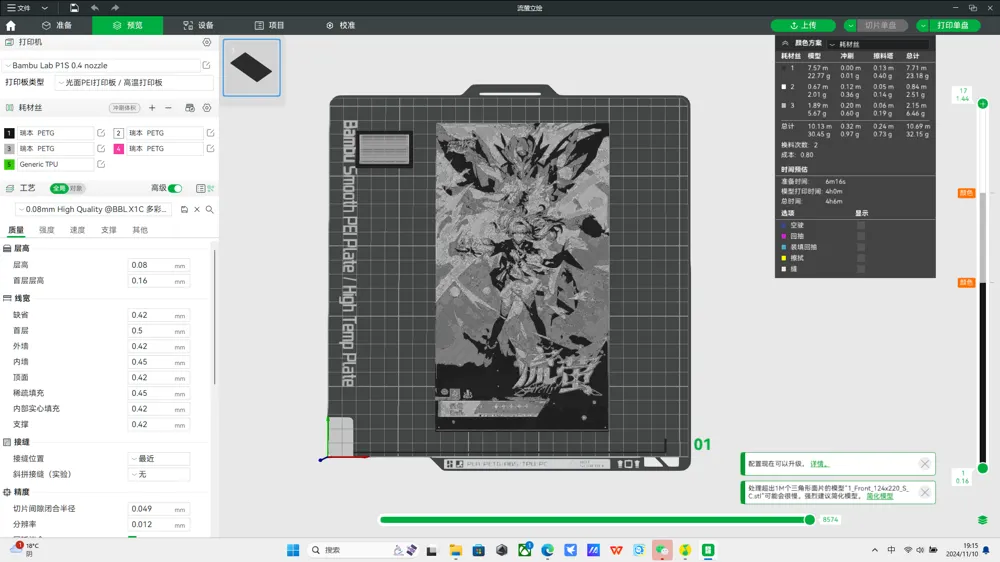Screen dimensions: 1000x562
Task: Edit filament 4 瑞本 PETG preset
Action: 210,148
